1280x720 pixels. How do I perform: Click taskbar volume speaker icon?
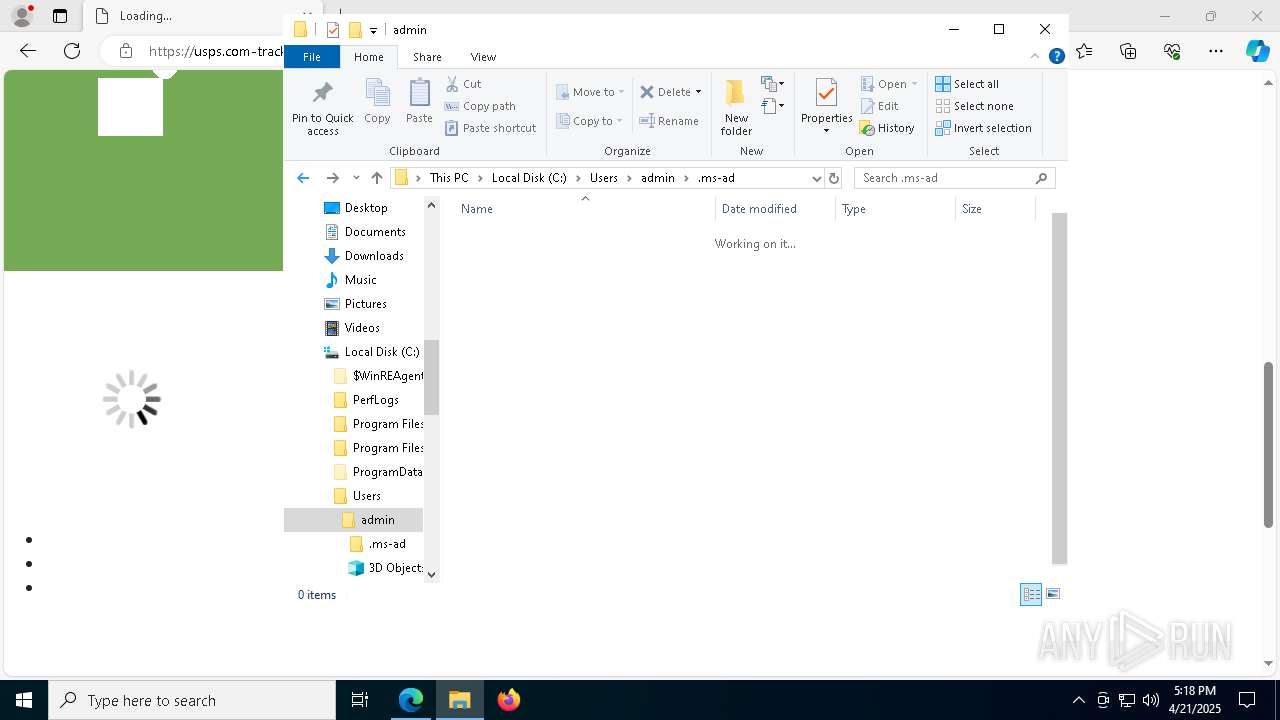pos(1150,700)
